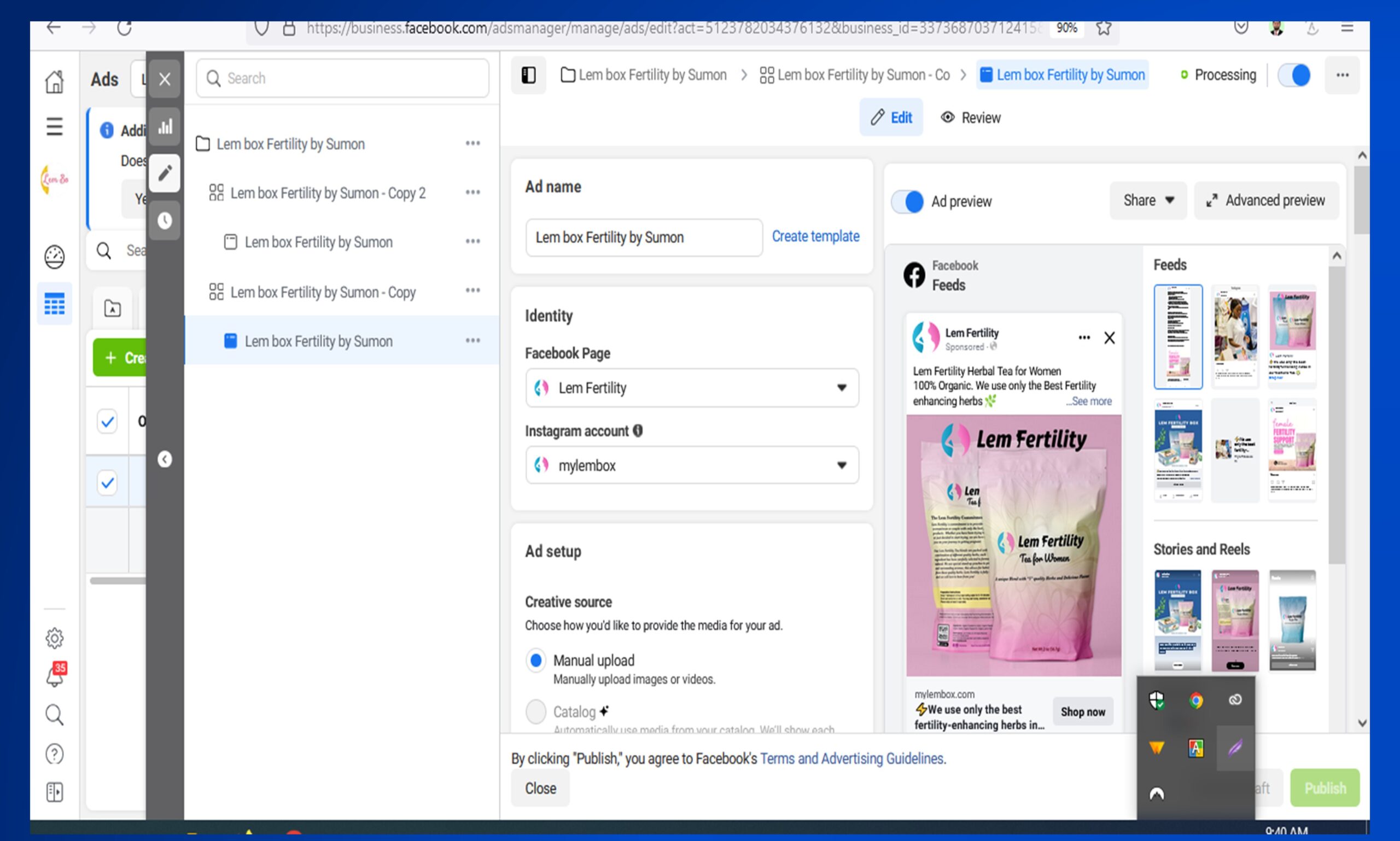1400x841 pixels.
Task: Uncheck the first table row checkbox
Action: pos(107,422)
